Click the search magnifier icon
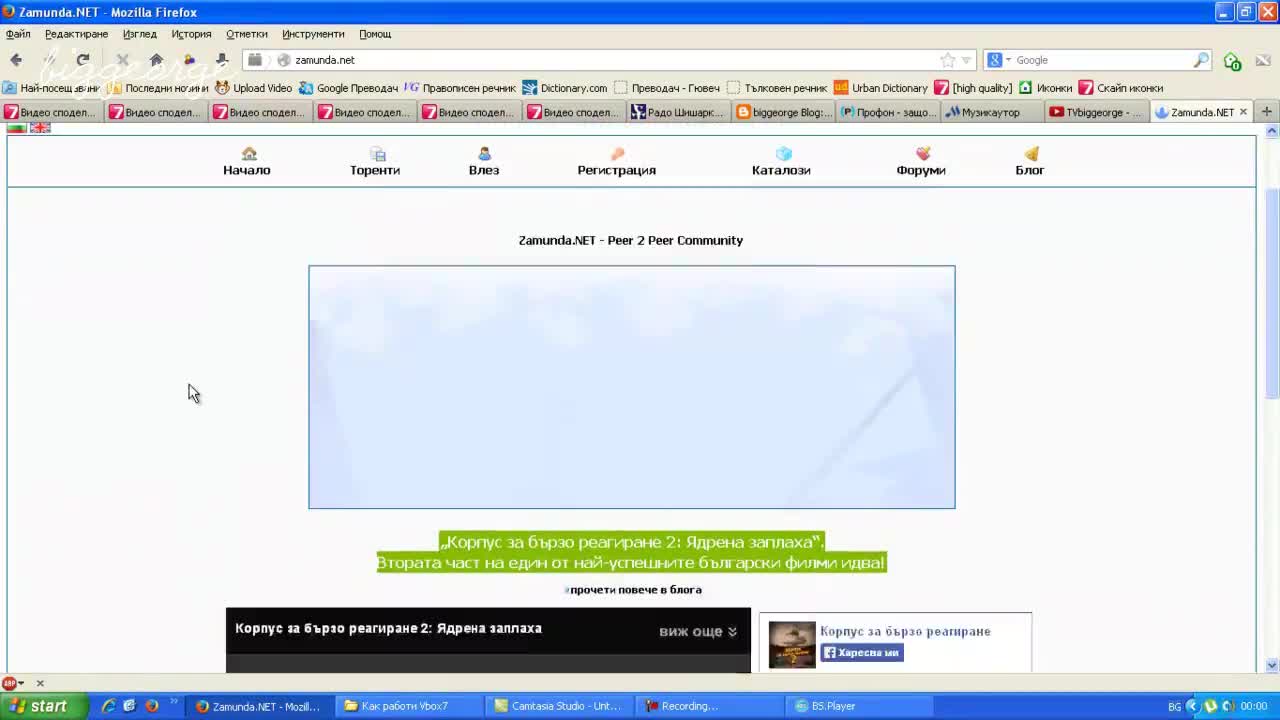The height and width of the screenshot is (720, 1280). click(1201, 60)
